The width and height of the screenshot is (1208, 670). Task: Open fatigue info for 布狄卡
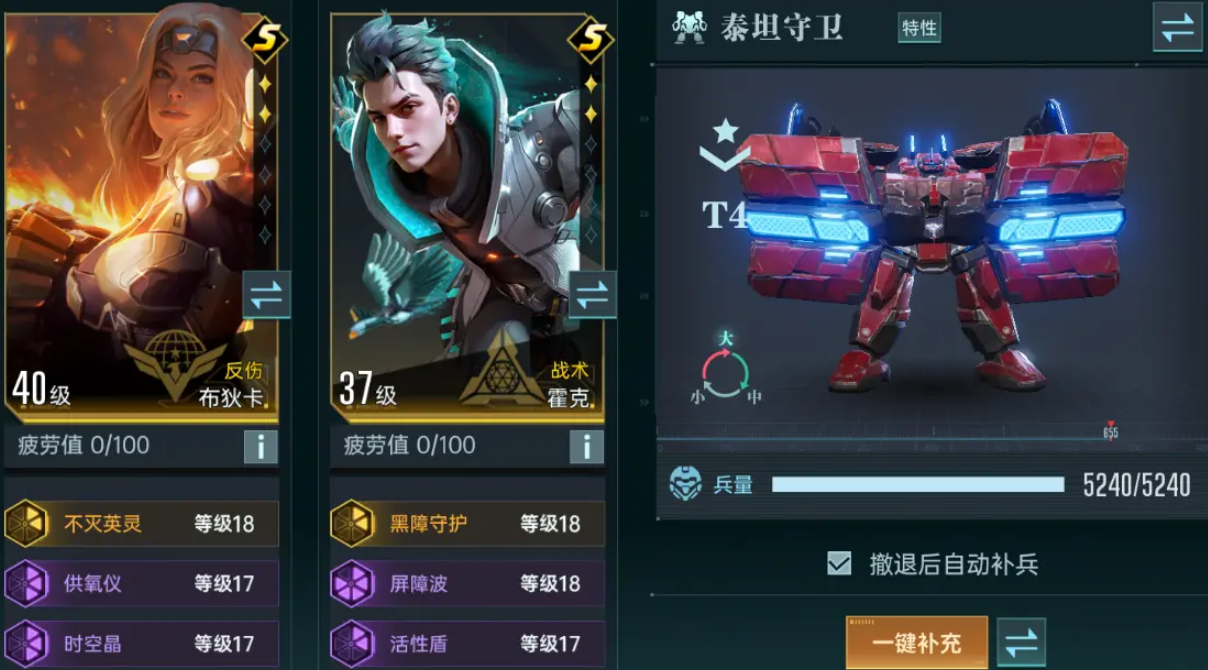point(260,446)
